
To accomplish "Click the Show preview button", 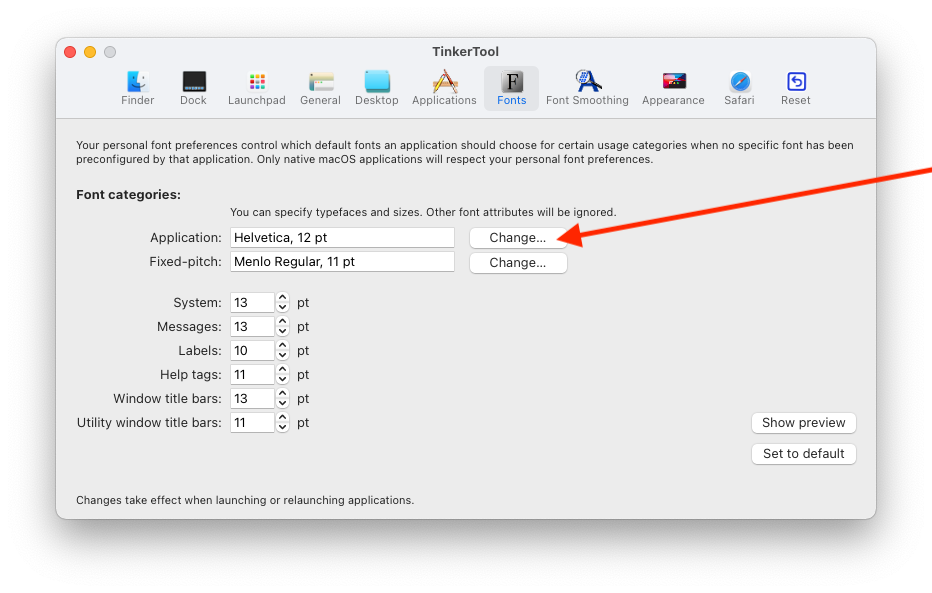I will tap(804, 422).
